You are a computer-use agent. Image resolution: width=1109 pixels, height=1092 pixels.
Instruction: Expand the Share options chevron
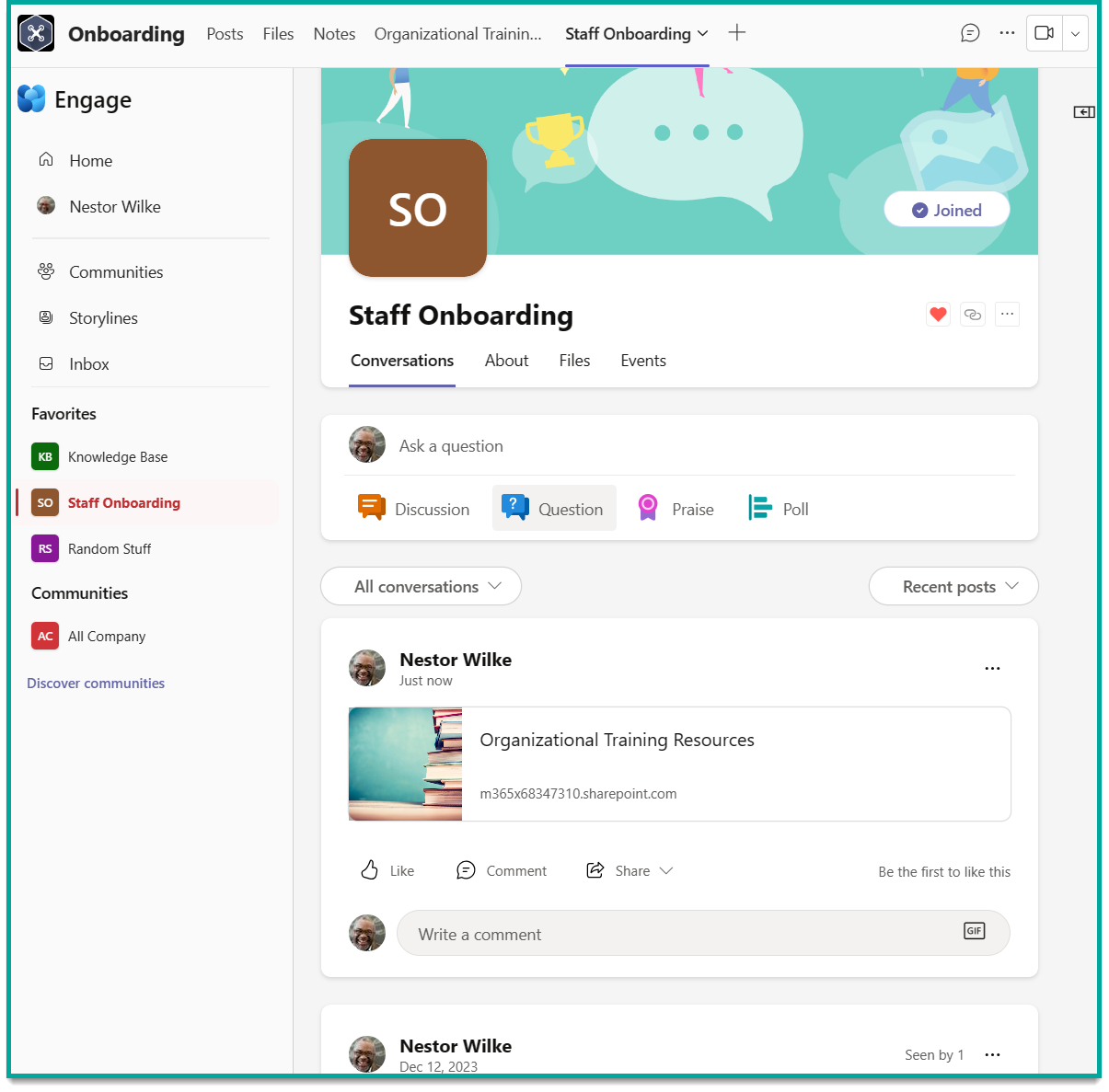pos(665,870)
